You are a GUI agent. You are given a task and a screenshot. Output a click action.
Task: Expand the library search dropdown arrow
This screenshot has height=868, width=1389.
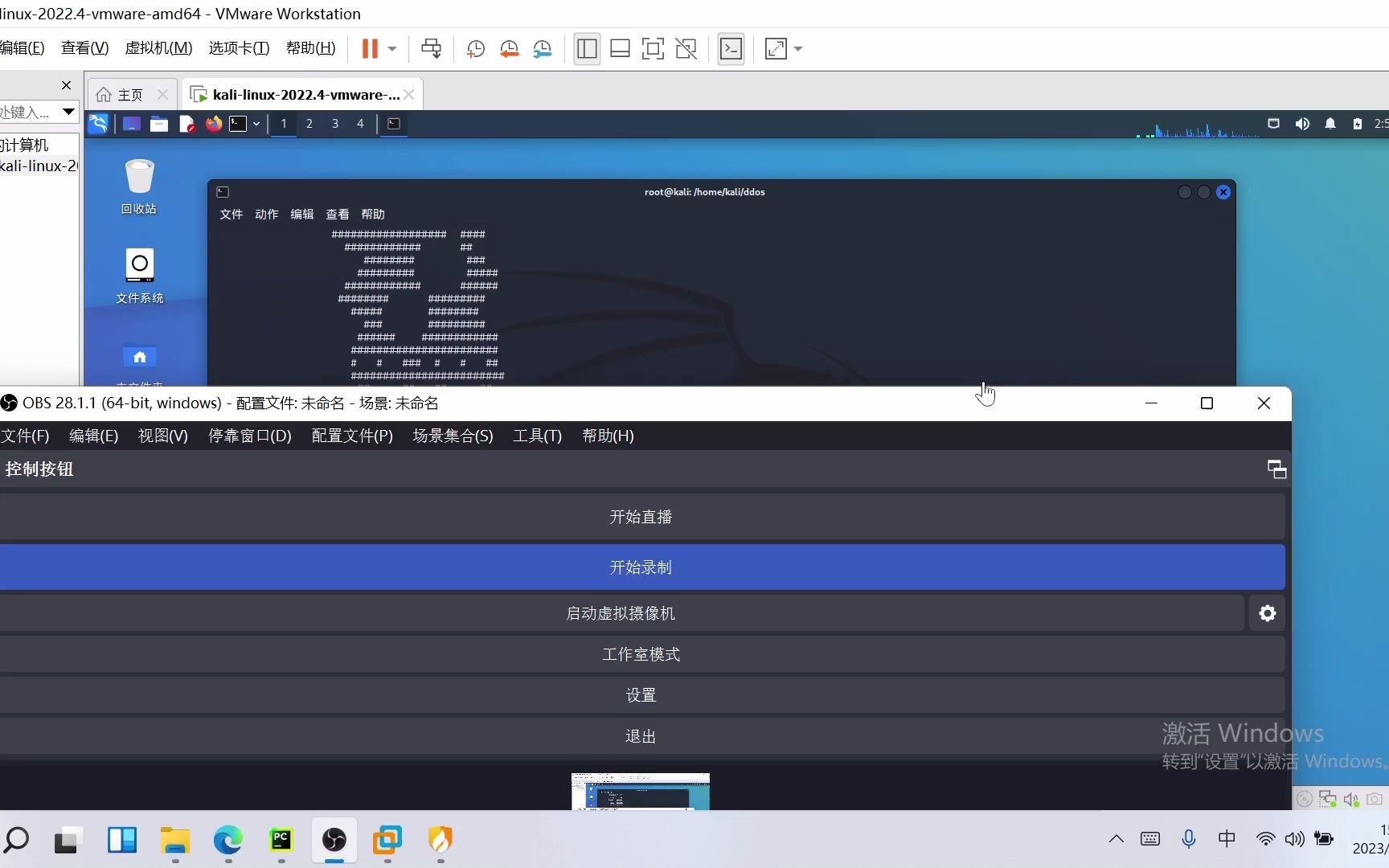point(68,112)
